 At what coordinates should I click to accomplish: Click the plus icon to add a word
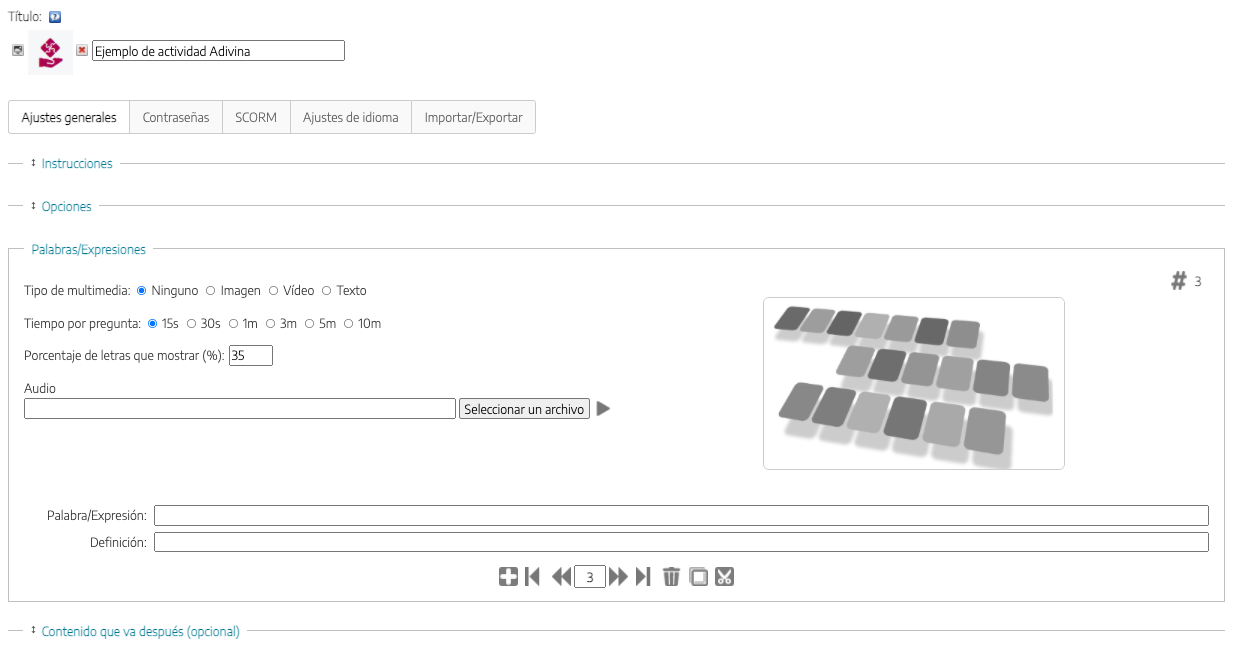[x=508, y=577]
